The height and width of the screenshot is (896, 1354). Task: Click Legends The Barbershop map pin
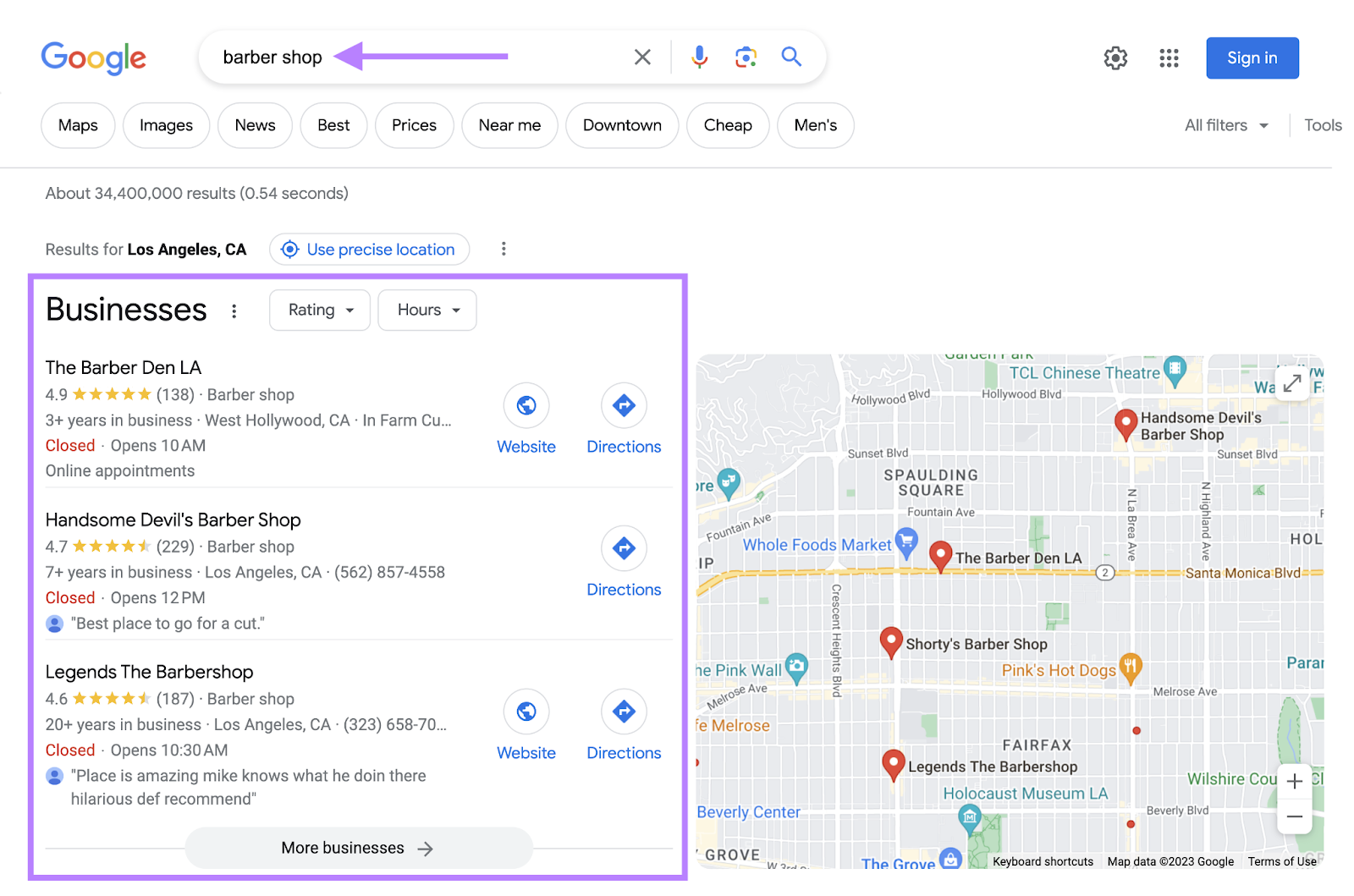pyautogui.click(x=893, y=765)
